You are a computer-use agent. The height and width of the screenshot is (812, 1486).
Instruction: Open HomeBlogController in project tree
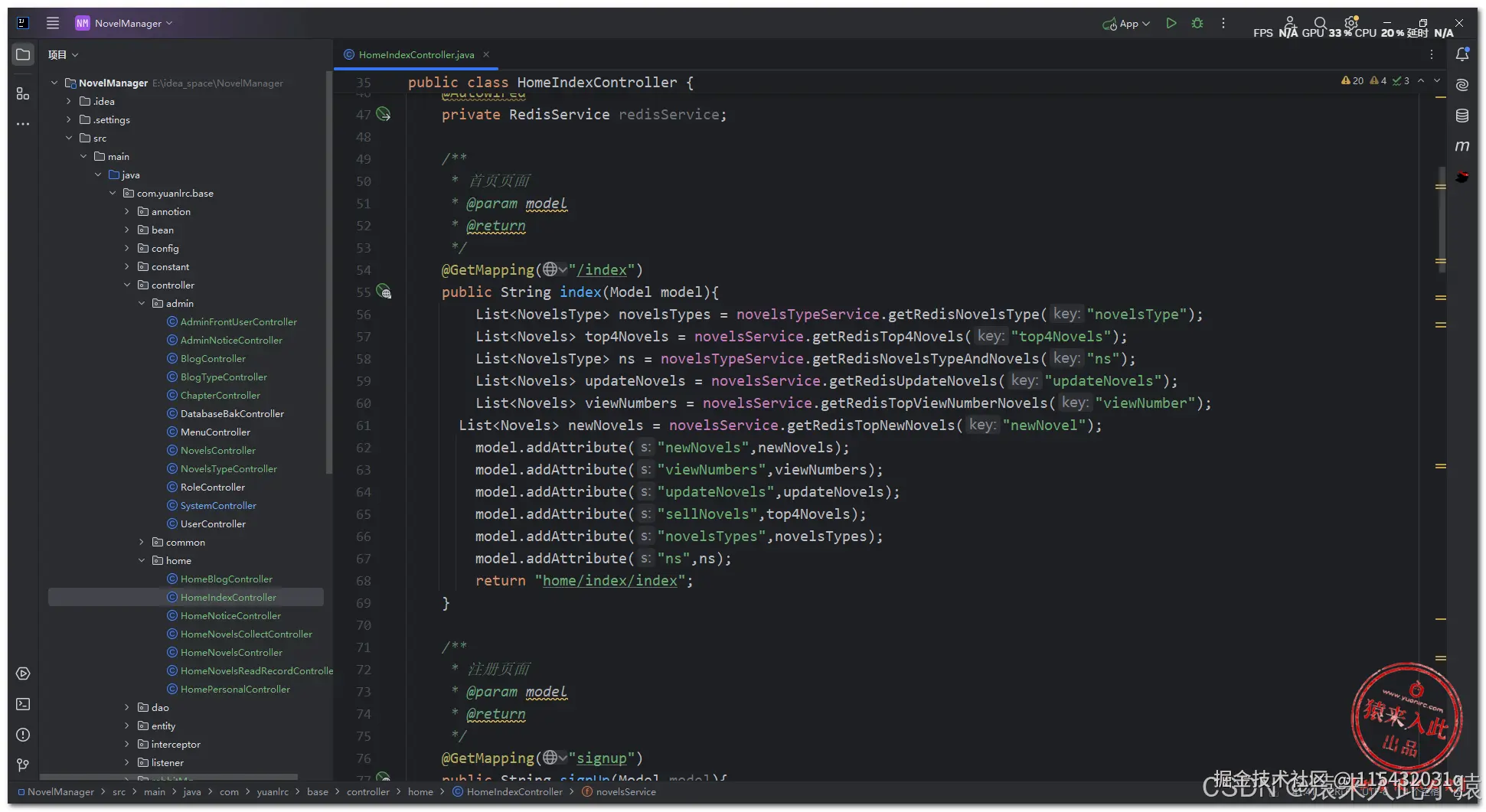click(x=226, y=579)
